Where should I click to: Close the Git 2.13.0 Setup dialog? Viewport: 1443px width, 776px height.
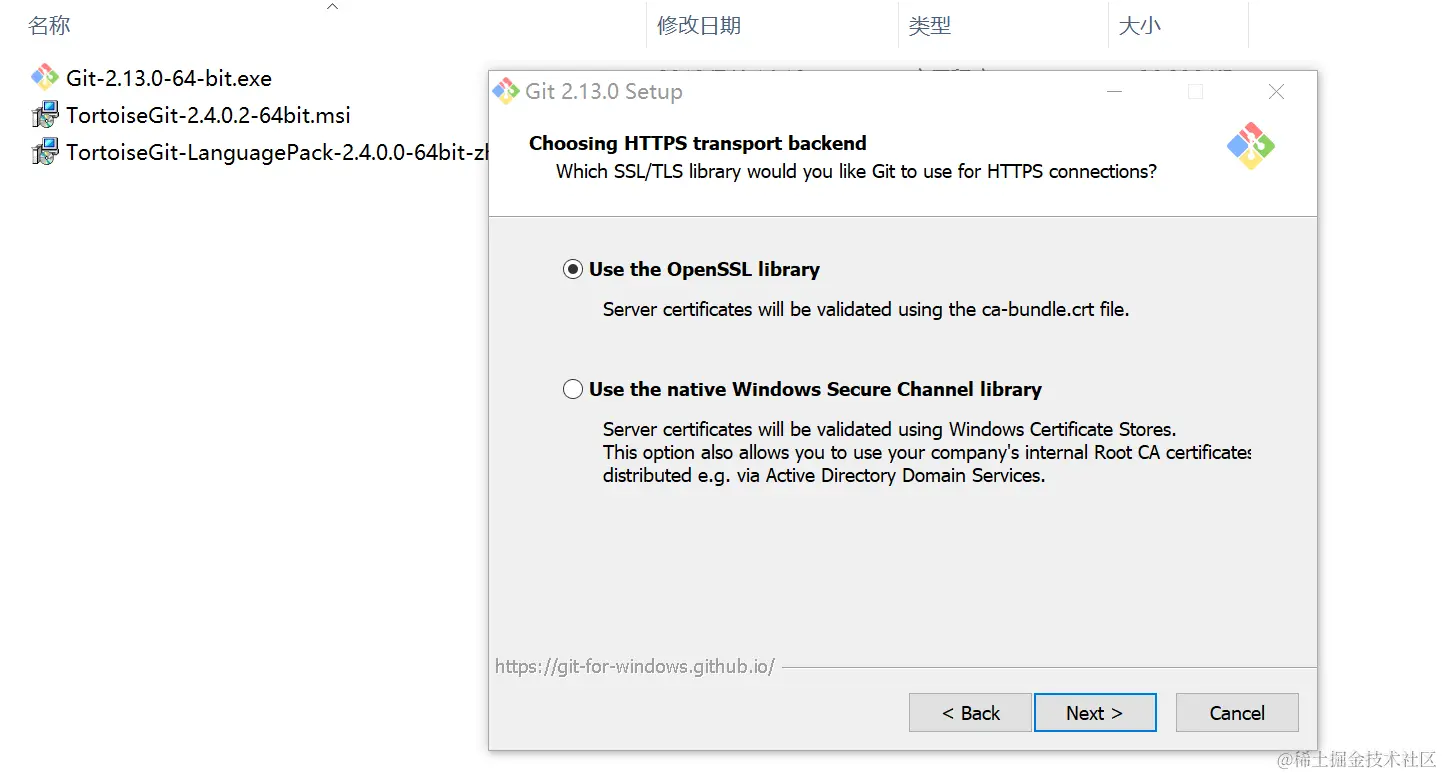(1276, 92)
